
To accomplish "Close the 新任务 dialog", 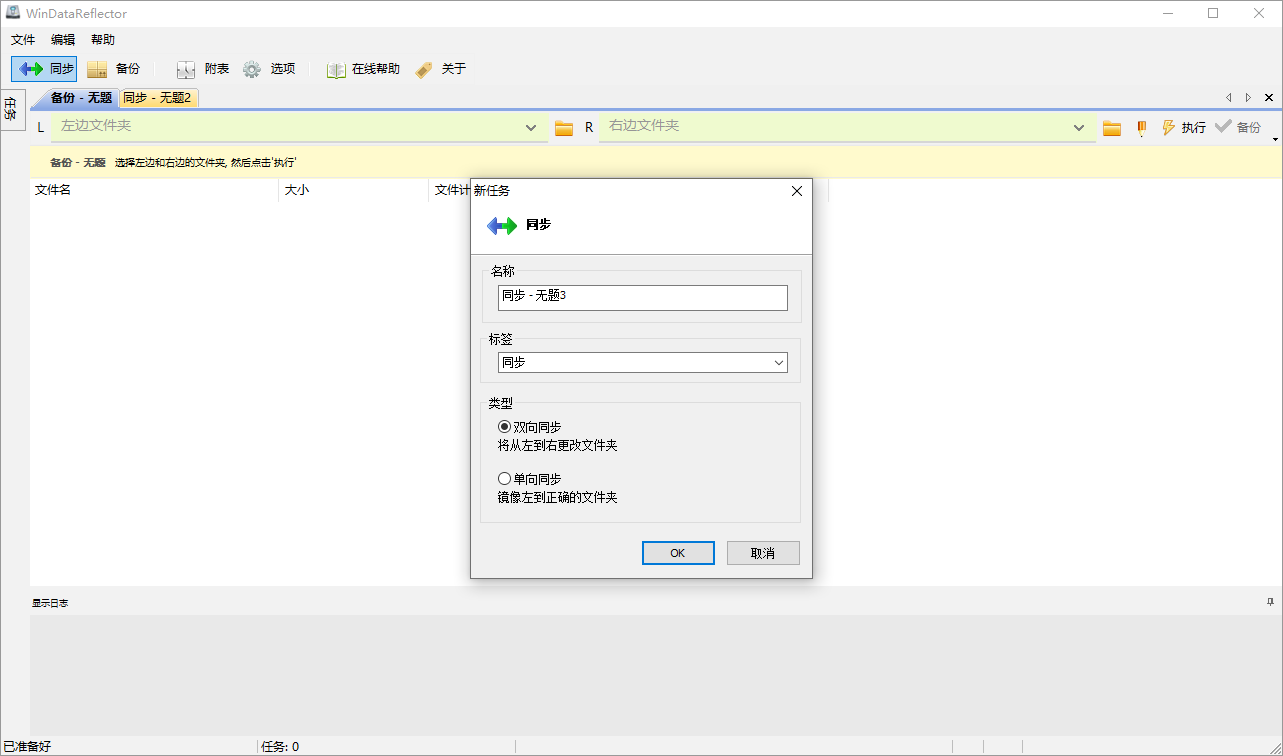I will [x=797, y=191].
